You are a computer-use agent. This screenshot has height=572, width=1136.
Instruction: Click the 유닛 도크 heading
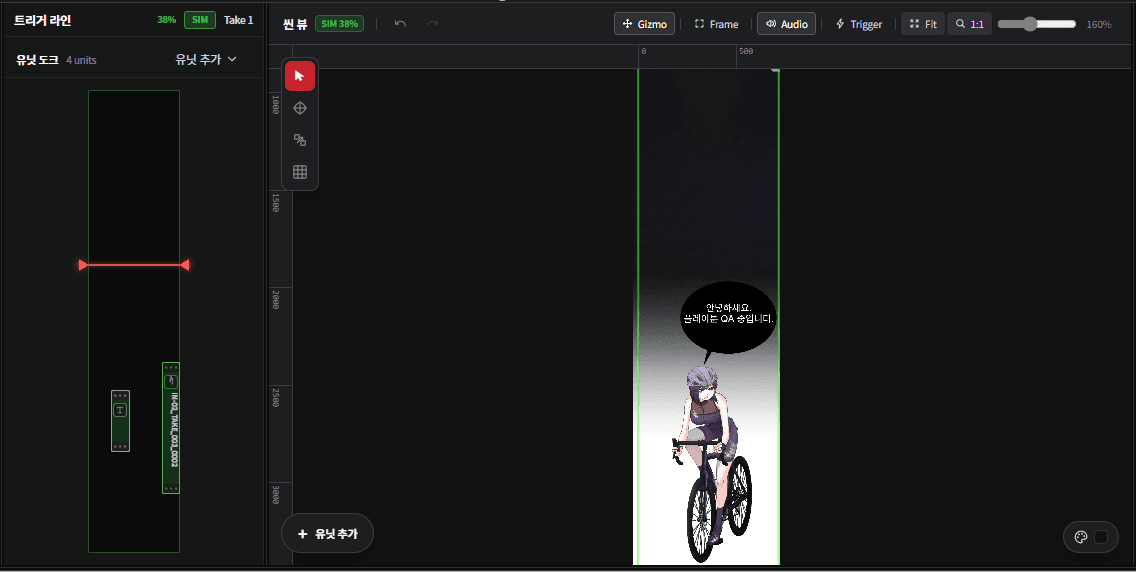pos(37,60)
